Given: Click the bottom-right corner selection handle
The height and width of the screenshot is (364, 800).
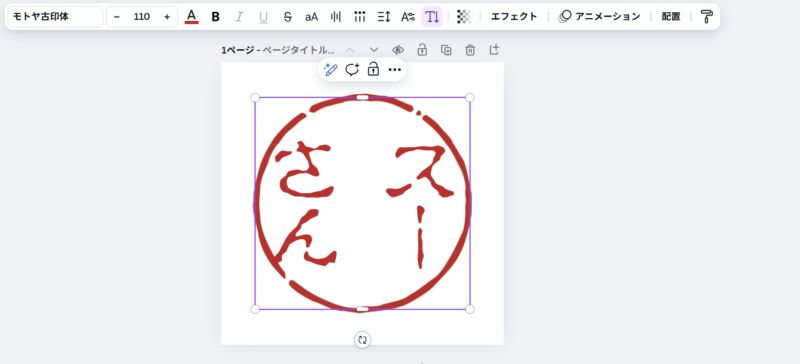Looking at the screenshot, I should (470, 309).
